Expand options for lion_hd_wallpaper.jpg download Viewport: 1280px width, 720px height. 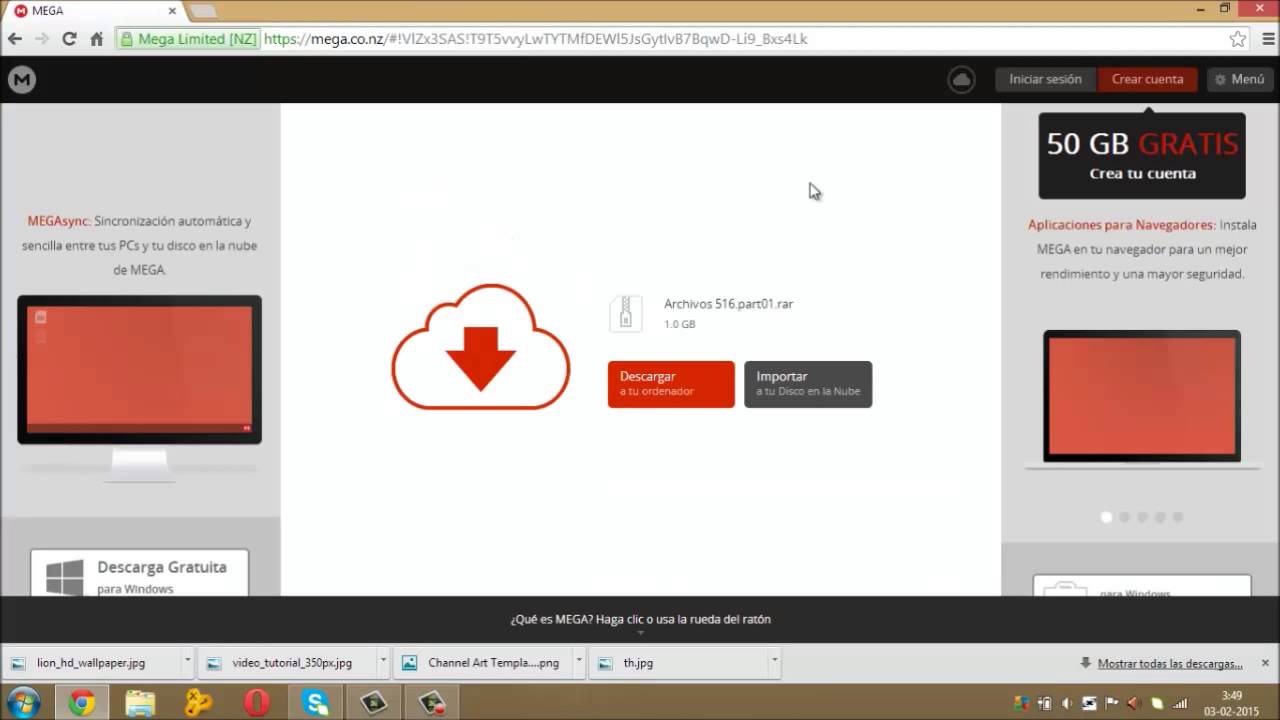click(x=187, y=662)
